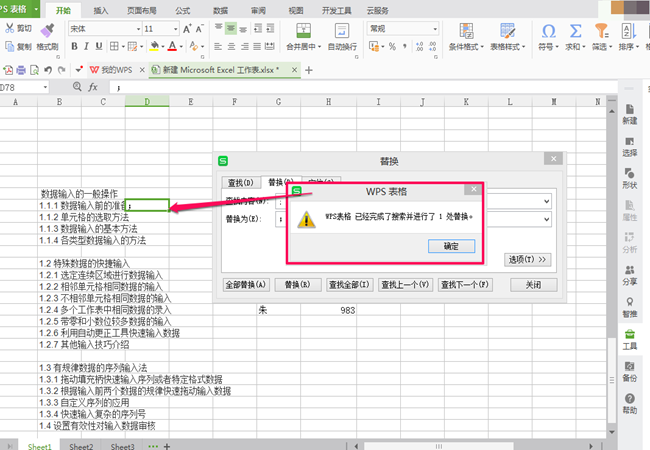Viewport: 650px width, 450px height.
Task: Click the Copy icon
Action: pos(9,46)
